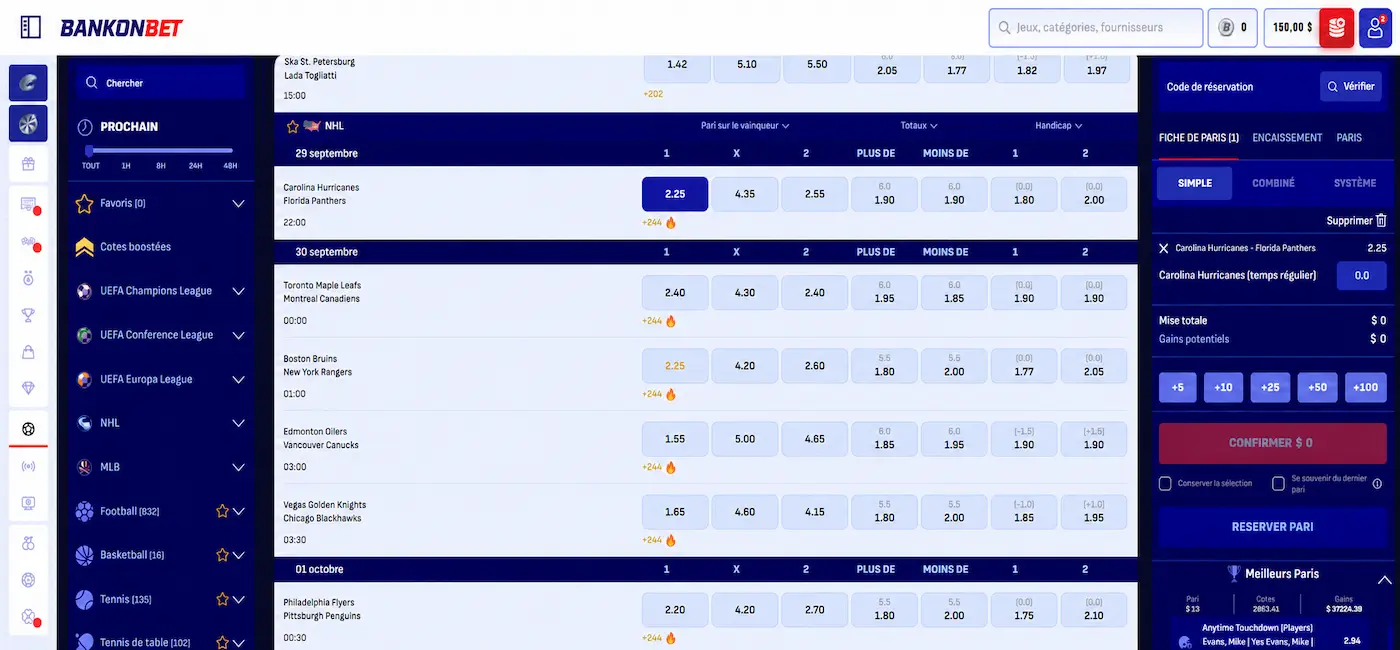Tick the Se souvenir du dernier pari checkbox

[1278, 484]
